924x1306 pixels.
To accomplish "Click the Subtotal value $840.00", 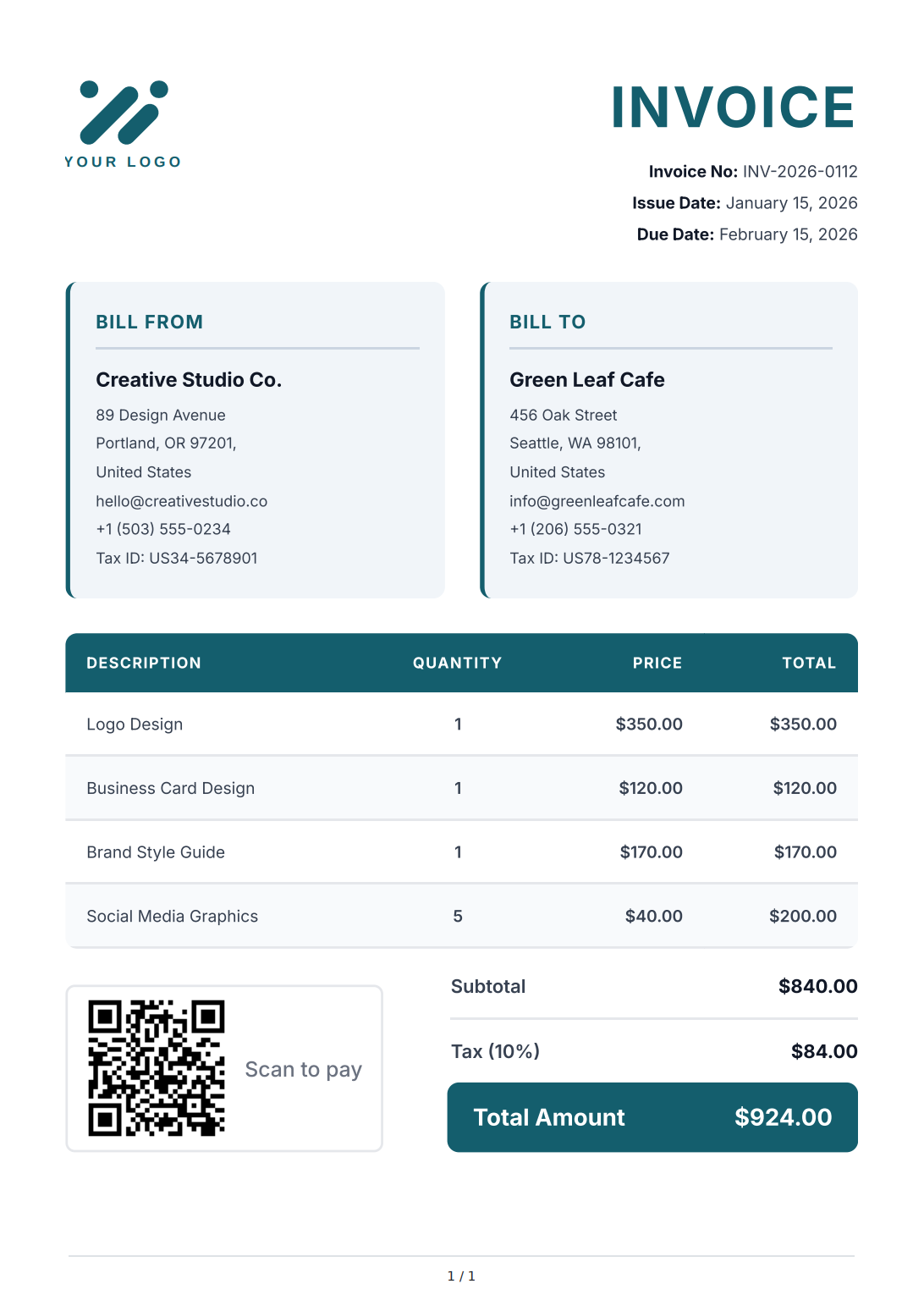I will (817, 986).
